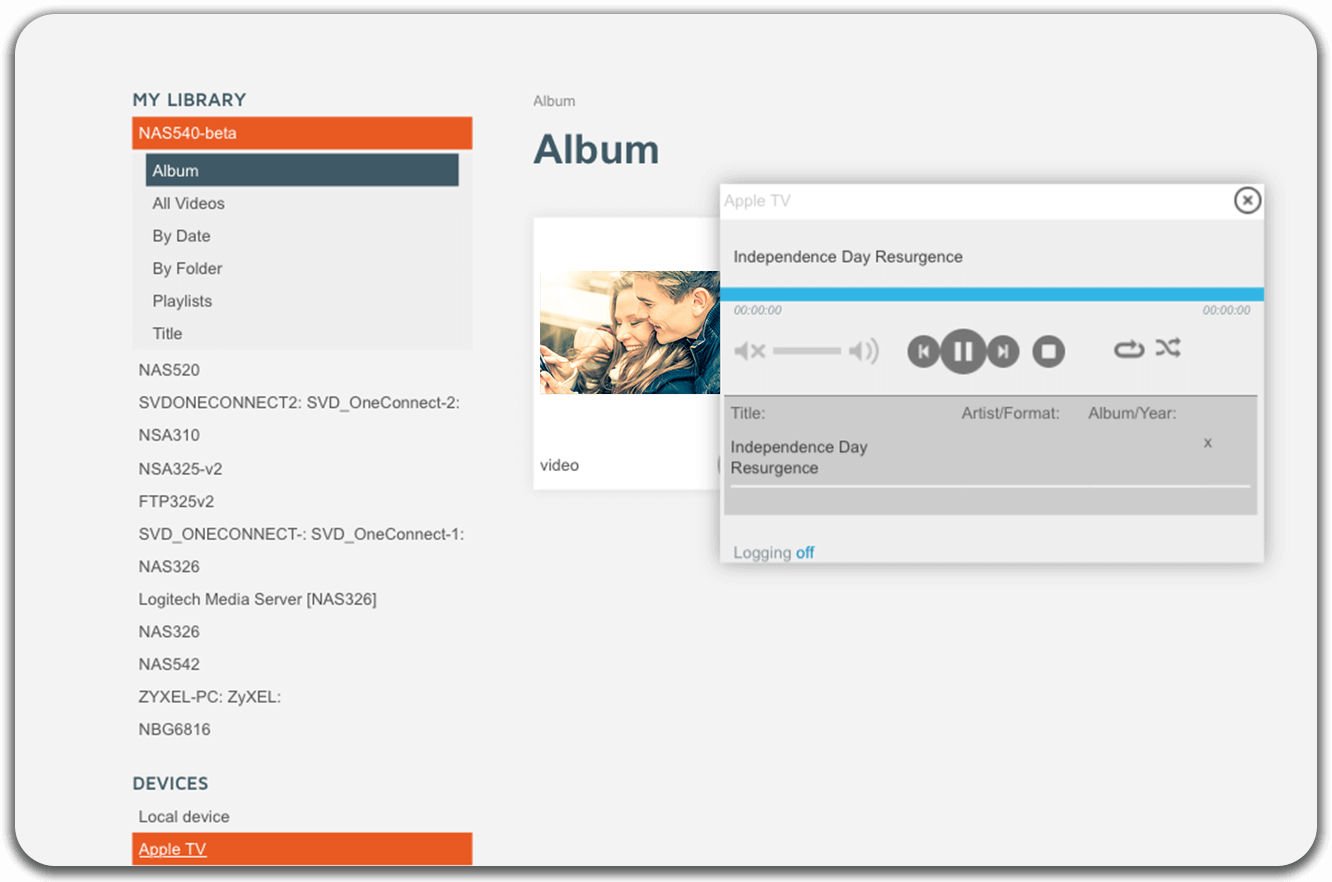Viewport: 1332px width, 882px height.
Task: Select the NSA325-v2 library
Action: [x=180, y=469]
